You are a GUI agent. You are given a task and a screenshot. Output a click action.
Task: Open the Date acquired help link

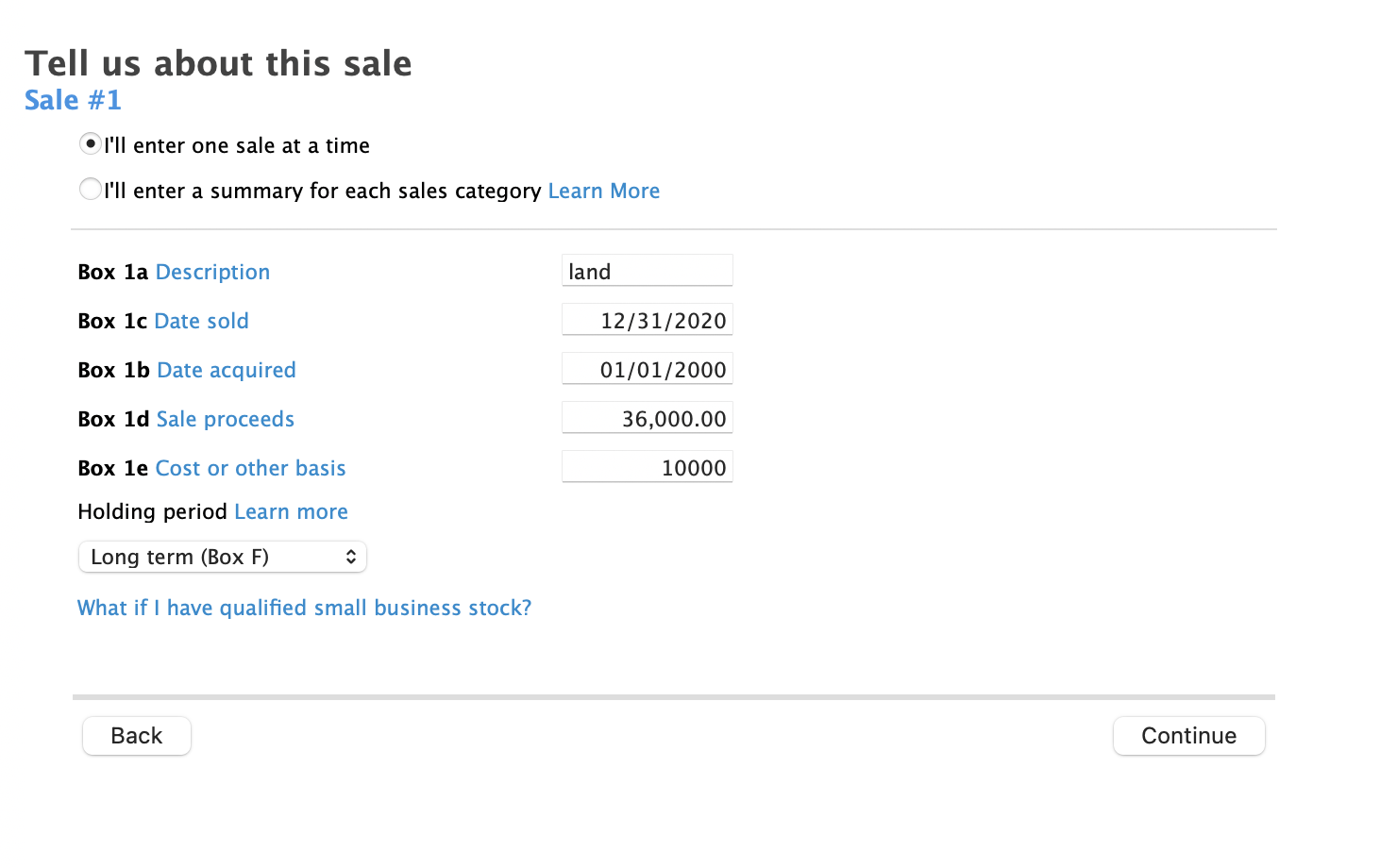227,370
